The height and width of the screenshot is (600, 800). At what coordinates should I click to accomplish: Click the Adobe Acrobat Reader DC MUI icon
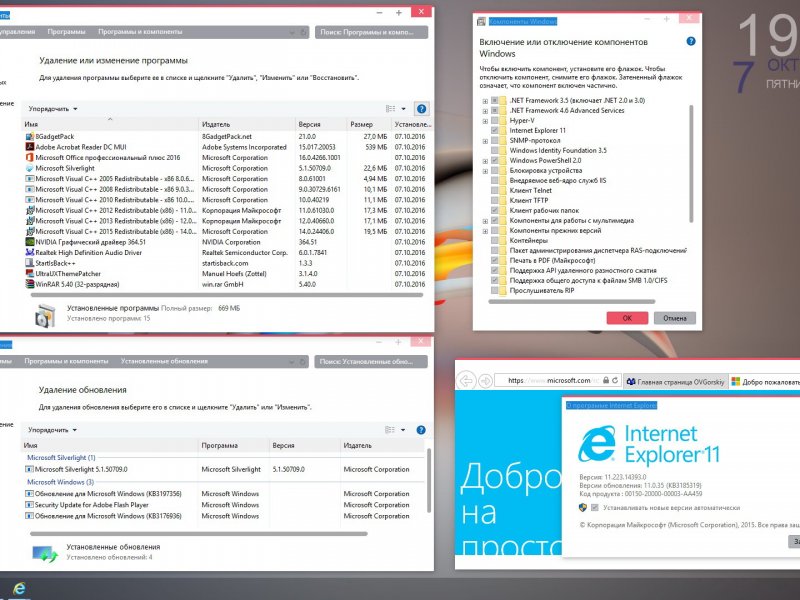pos(30,147)
